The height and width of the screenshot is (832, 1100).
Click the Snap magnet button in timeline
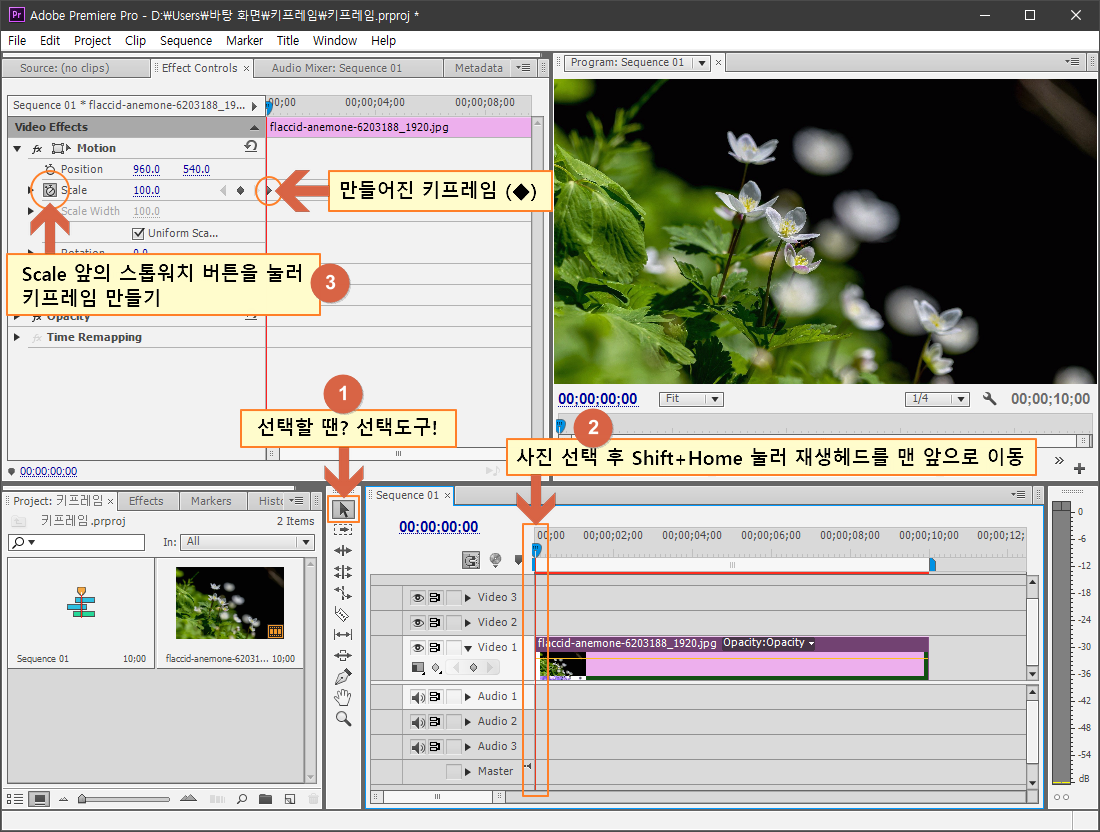pos(471,560)
